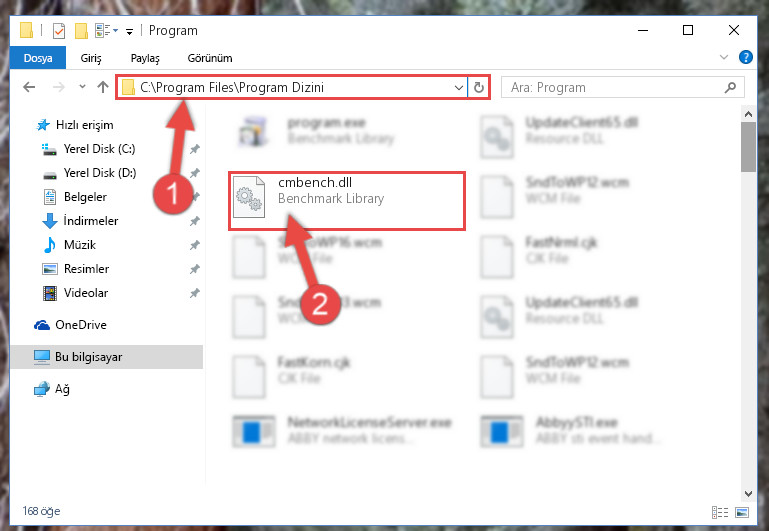This screenshot has height=531, width=769.
Task: Click the refresh button beside the address bar
Action: [x=479, y=88]
